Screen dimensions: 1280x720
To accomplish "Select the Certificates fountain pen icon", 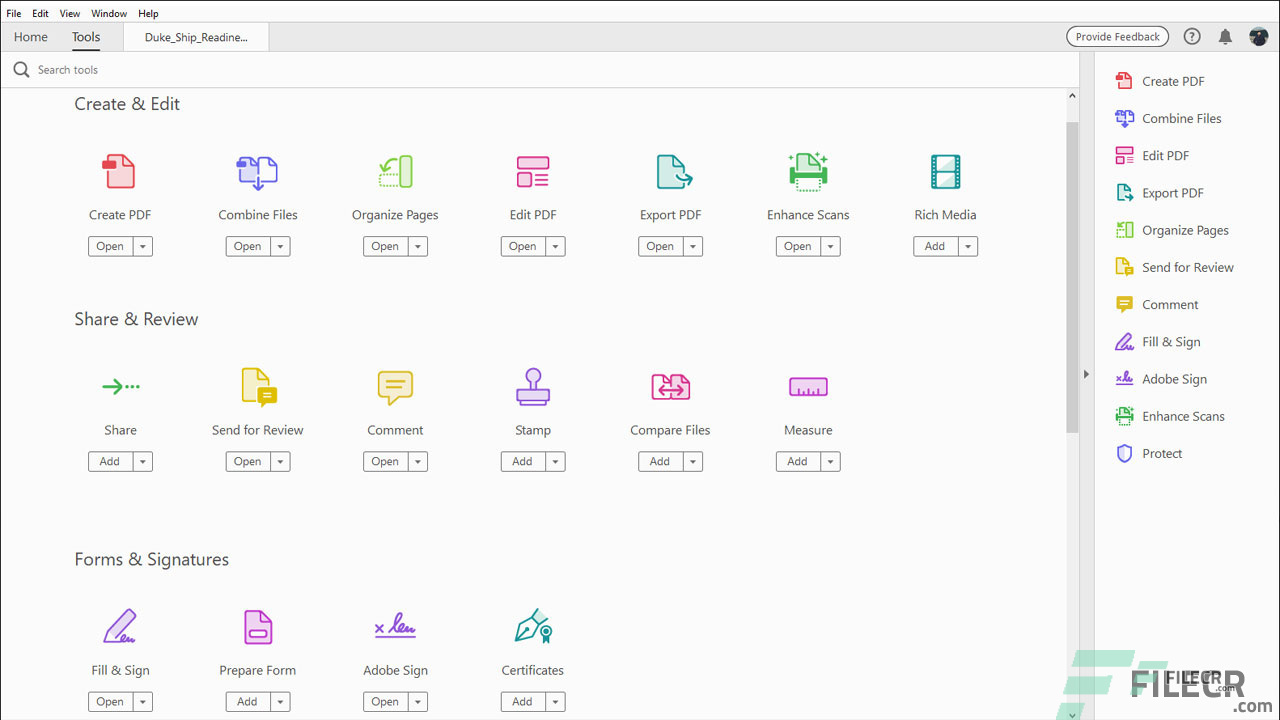I will tap(532, 627).
